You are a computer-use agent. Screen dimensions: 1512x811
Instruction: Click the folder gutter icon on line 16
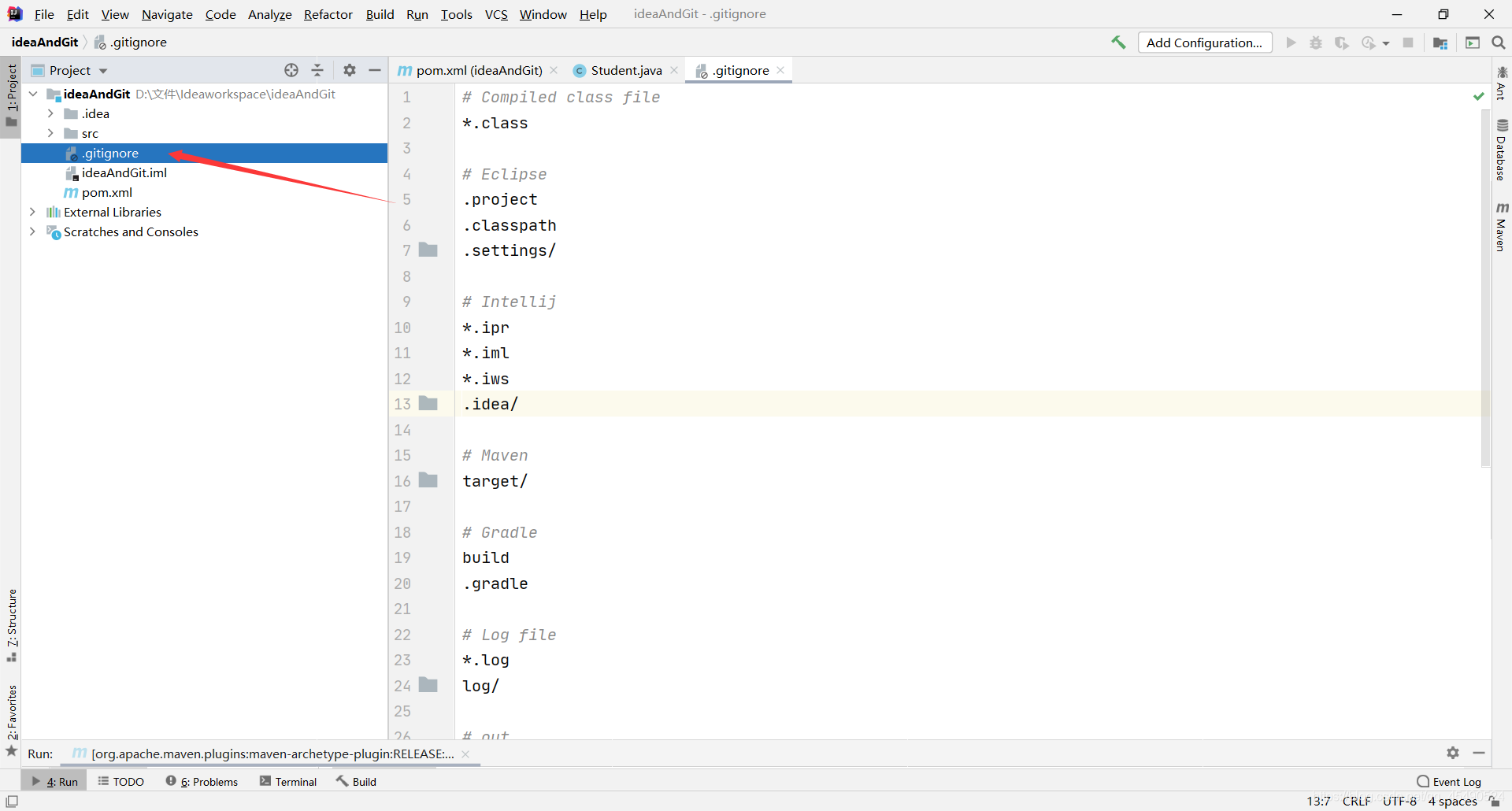click(428, 480)
